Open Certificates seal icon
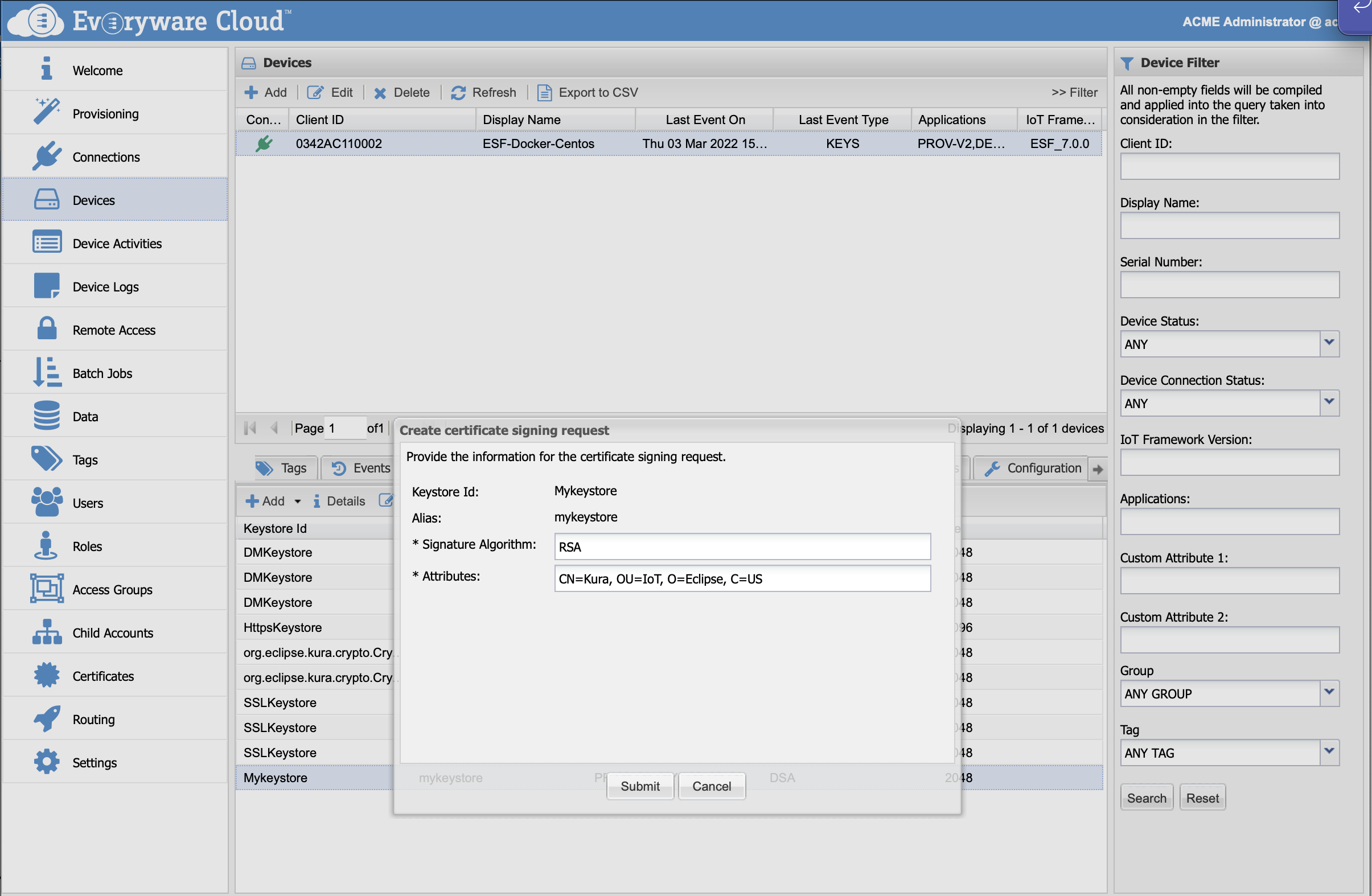 tap(47, 675)
